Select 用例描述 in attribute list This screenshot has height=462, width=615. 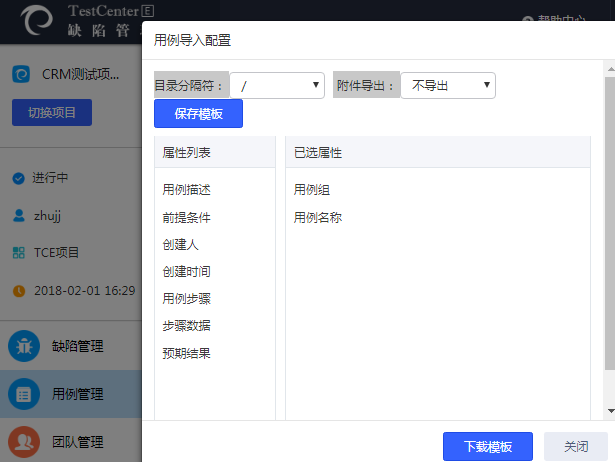pos(186,189)
